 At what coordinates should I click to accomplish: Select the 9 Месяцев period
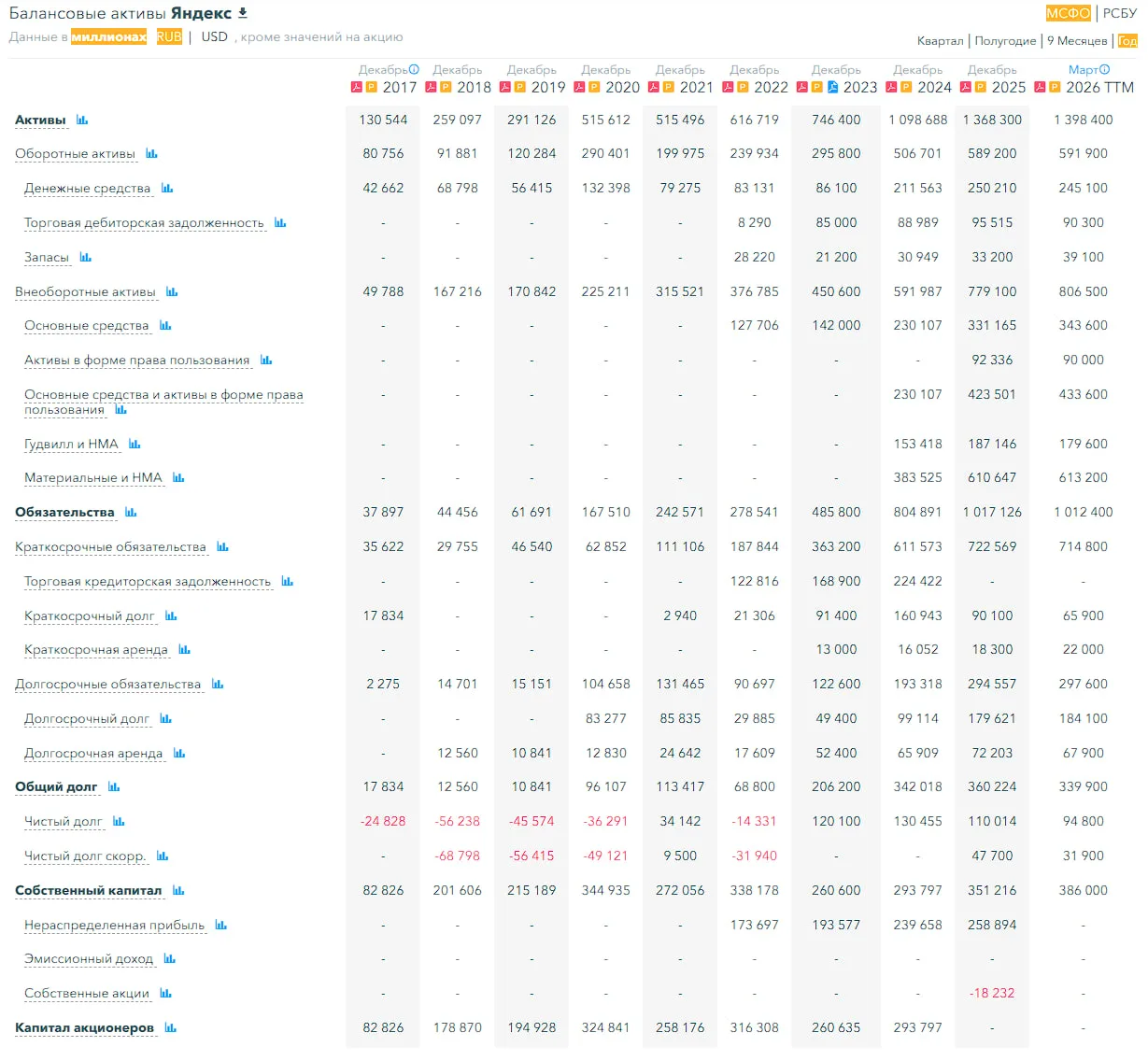[x=1077, y=41]
